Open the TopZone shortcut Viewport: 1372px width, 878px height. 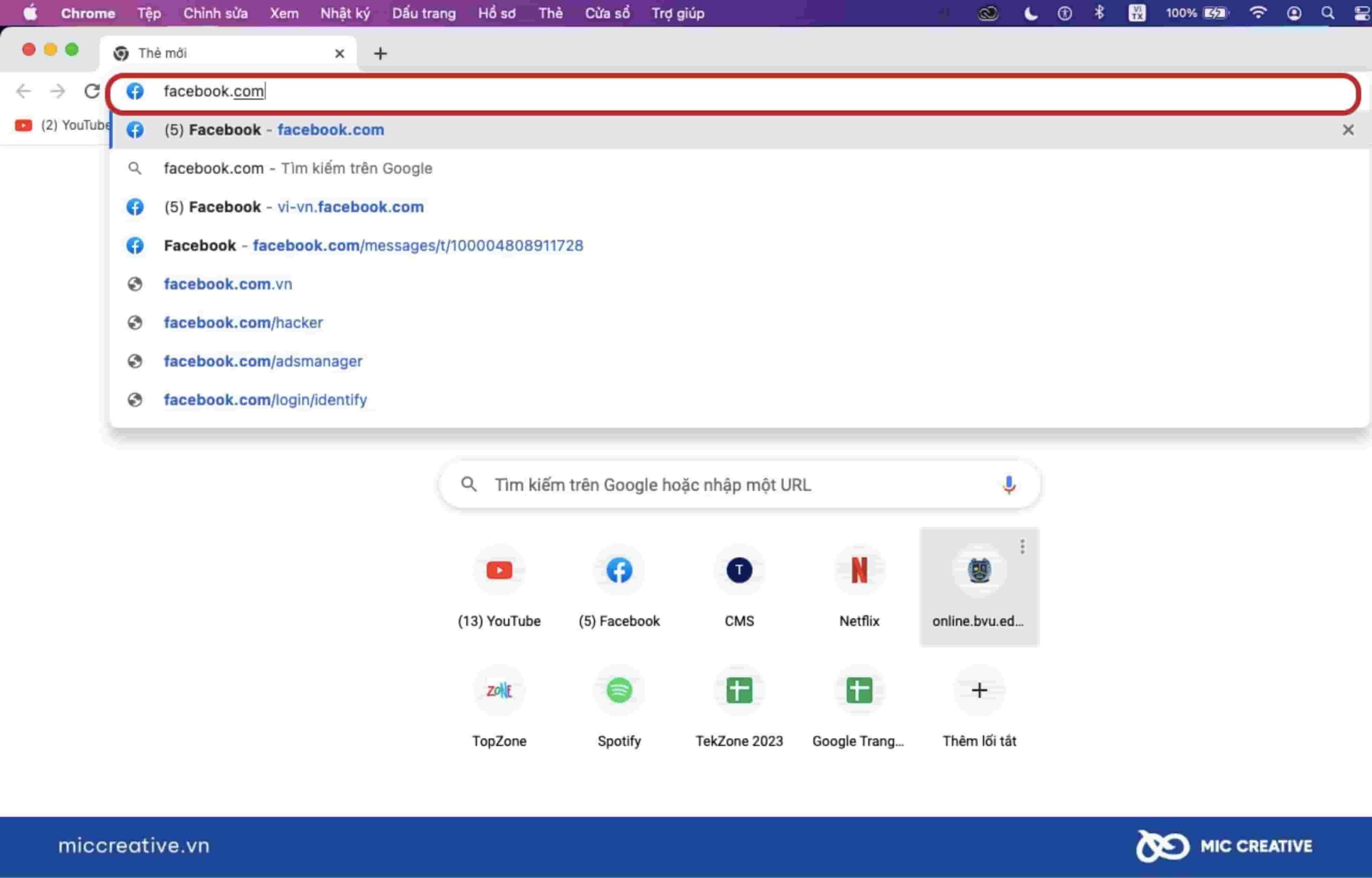(499, 707)
